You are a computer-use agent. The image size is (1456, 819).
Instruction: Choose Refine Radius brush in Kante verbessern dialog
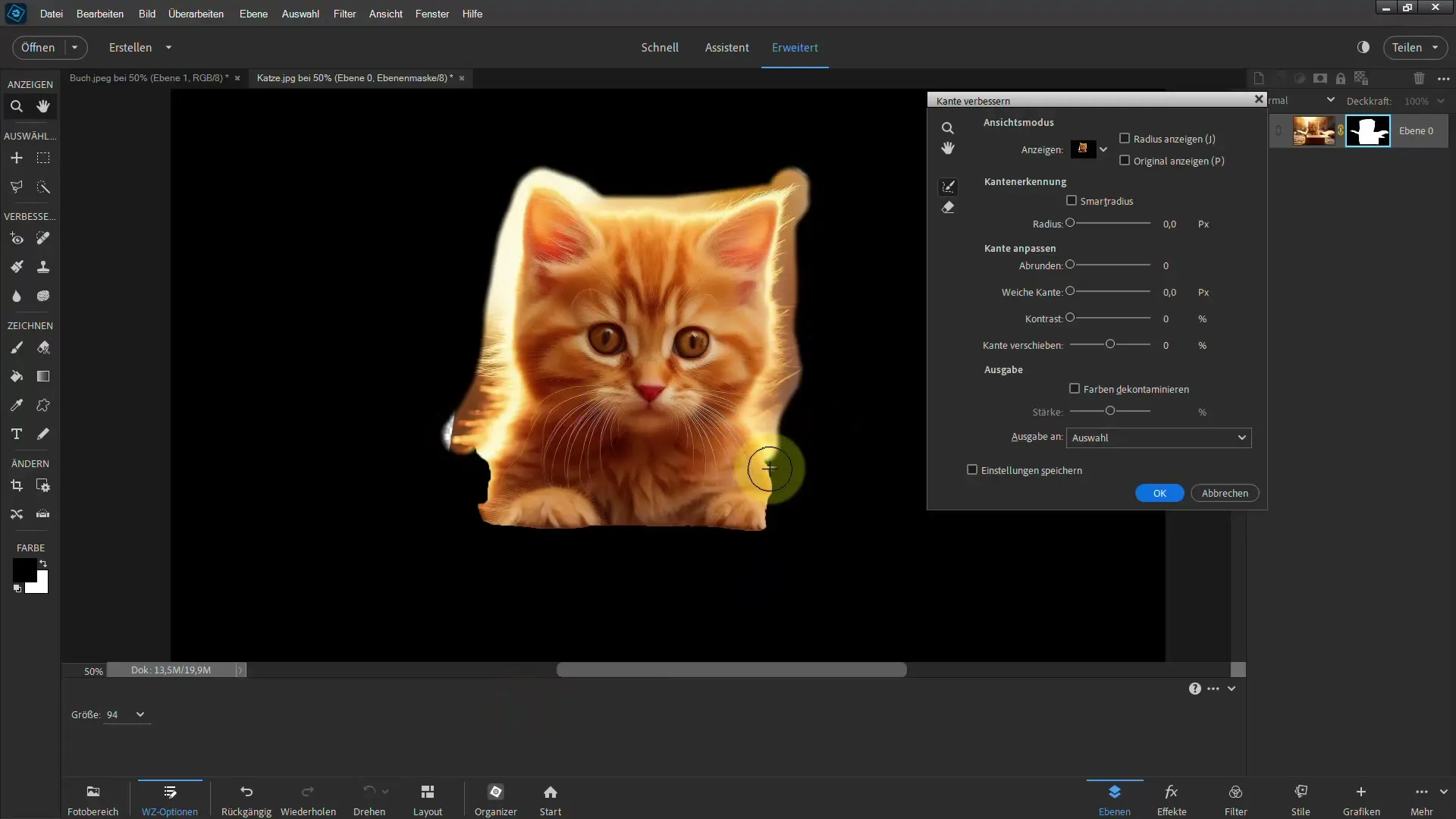pos(948,187)
